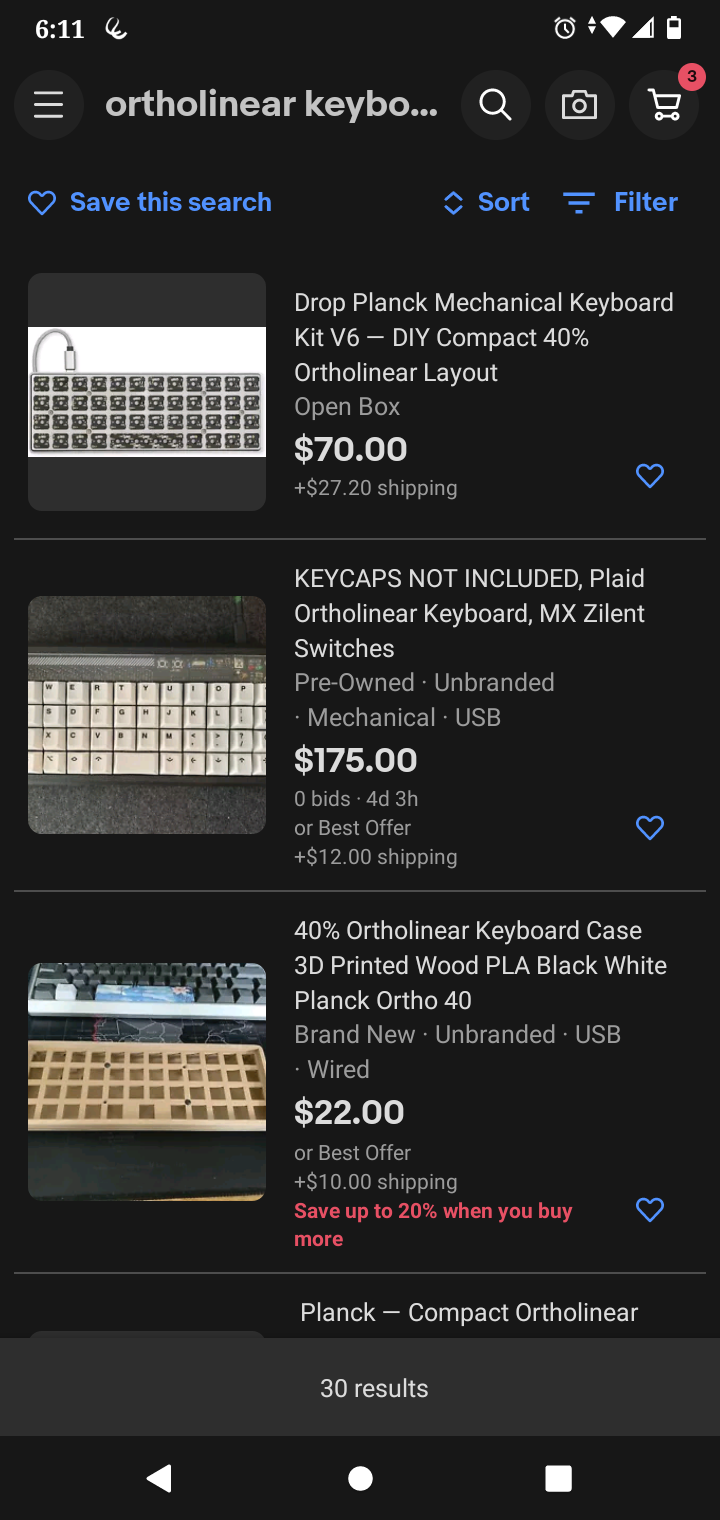The width and height of the screenshot is (720, 1520).
Task: Add Drop Planck Kit to watchlist
Action: (x=650, y=476)
